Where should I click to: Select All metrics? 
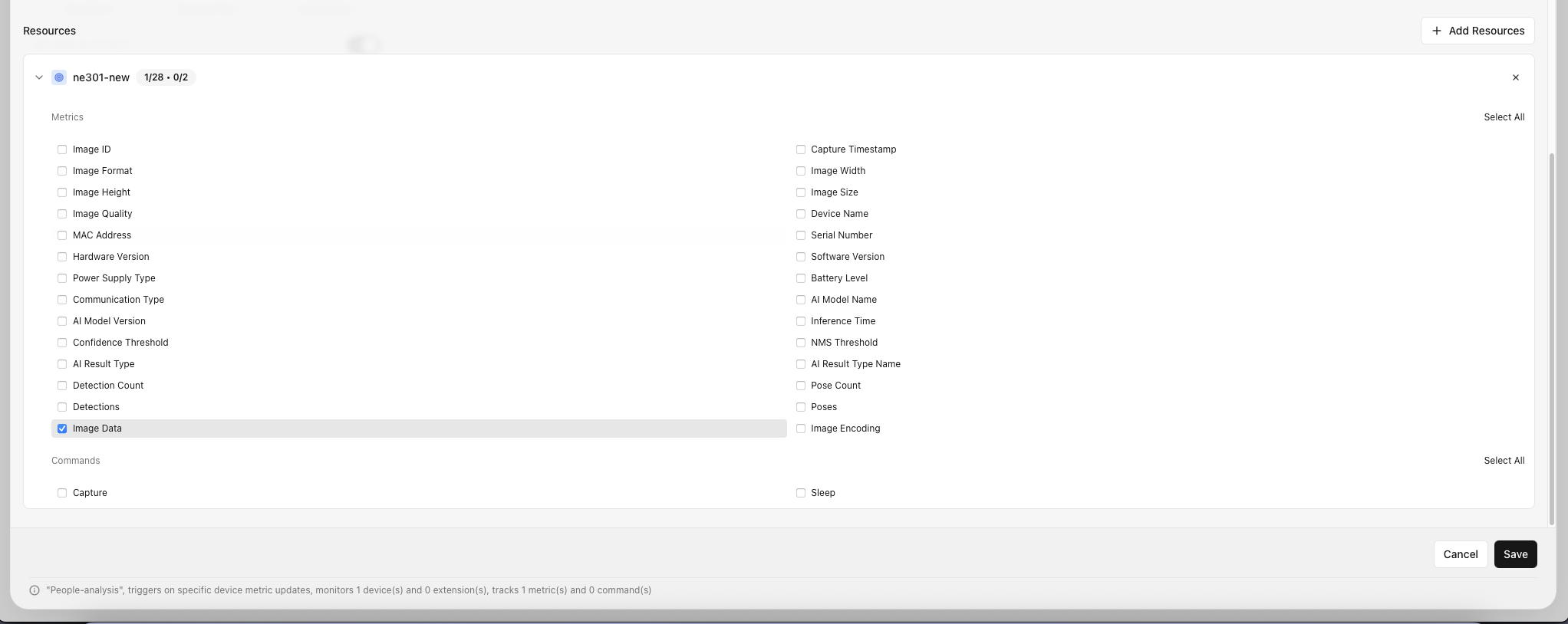[x=1504, y=117]
